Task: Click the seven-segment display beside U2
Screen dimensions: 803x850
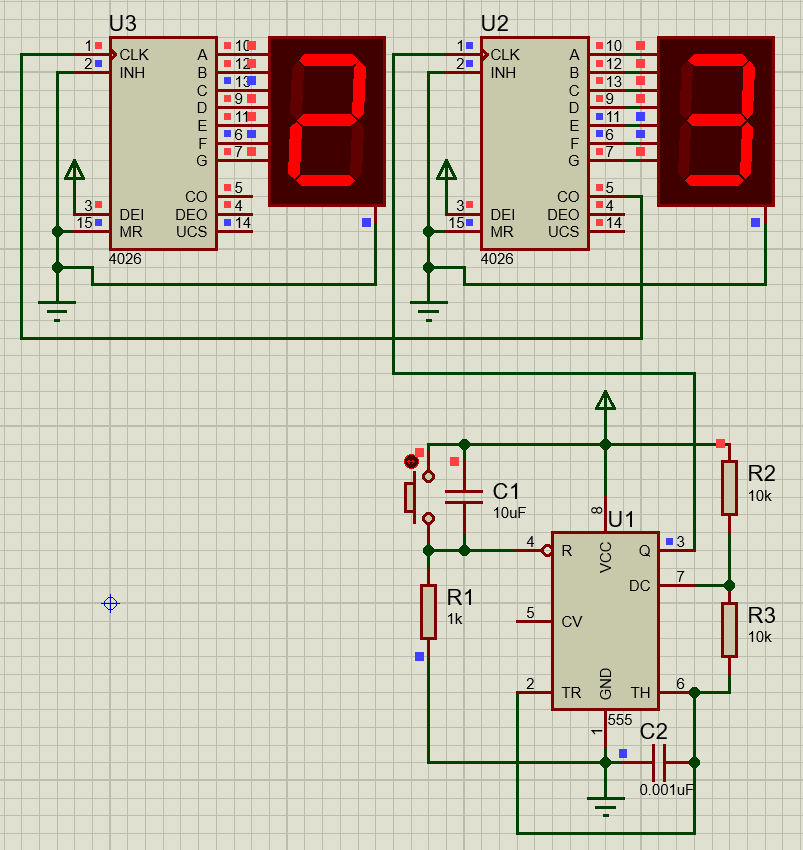Action: pyautogui.click(x=715, y=122)
